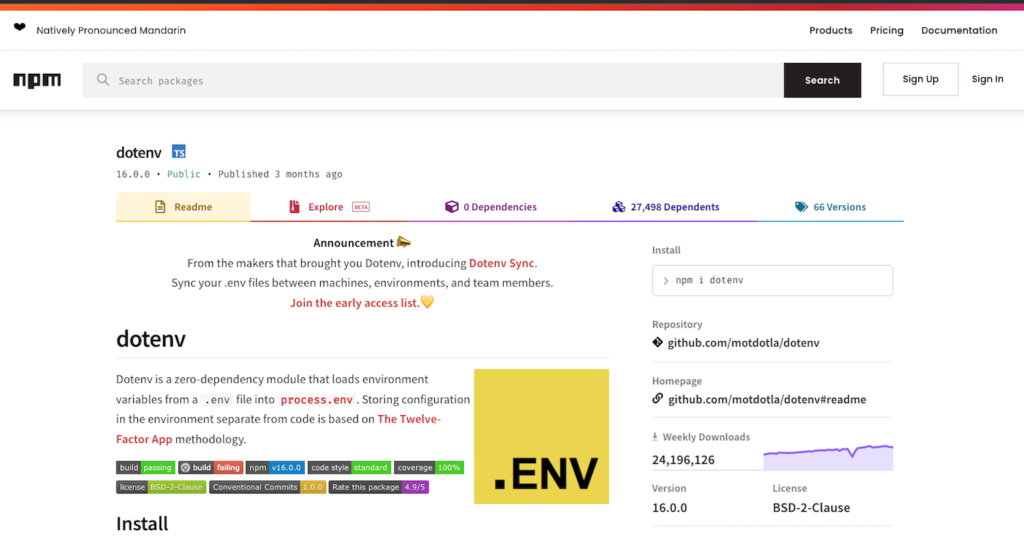This screenshot has width=1024, height=537.
Task: Open the Documentation link in top nav
Action: pos(959,30)
